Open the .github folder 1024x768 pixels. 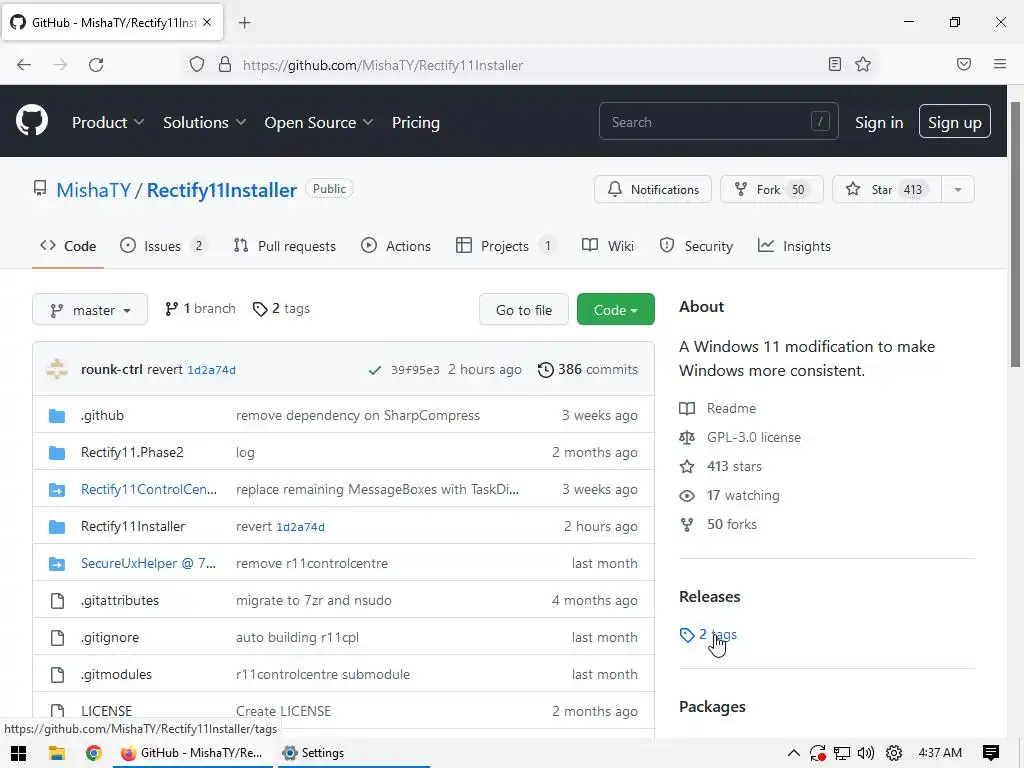[x=103, y=415]
